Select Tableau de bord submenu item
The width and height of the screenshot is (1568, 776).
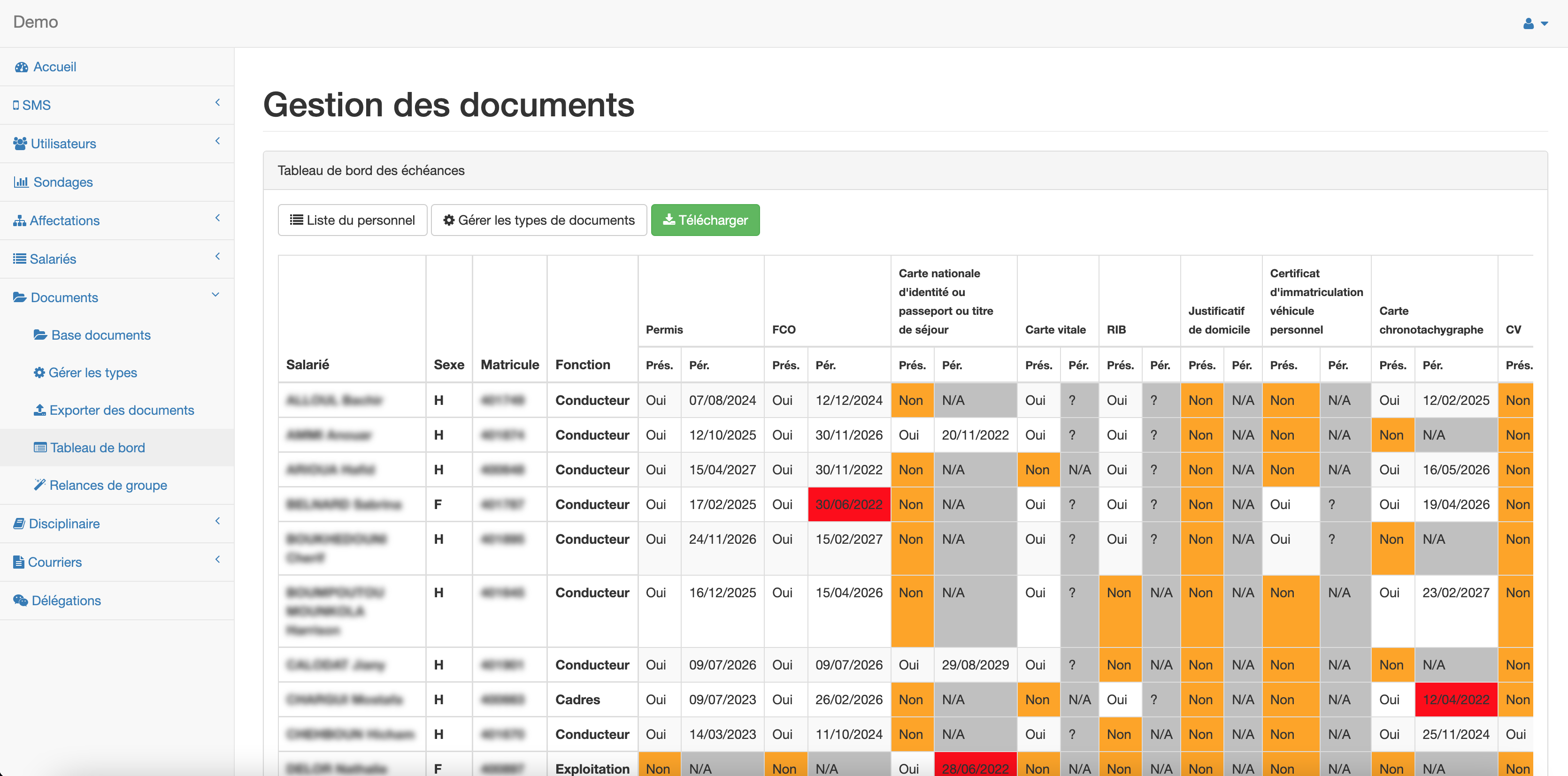tap(117, 448)
